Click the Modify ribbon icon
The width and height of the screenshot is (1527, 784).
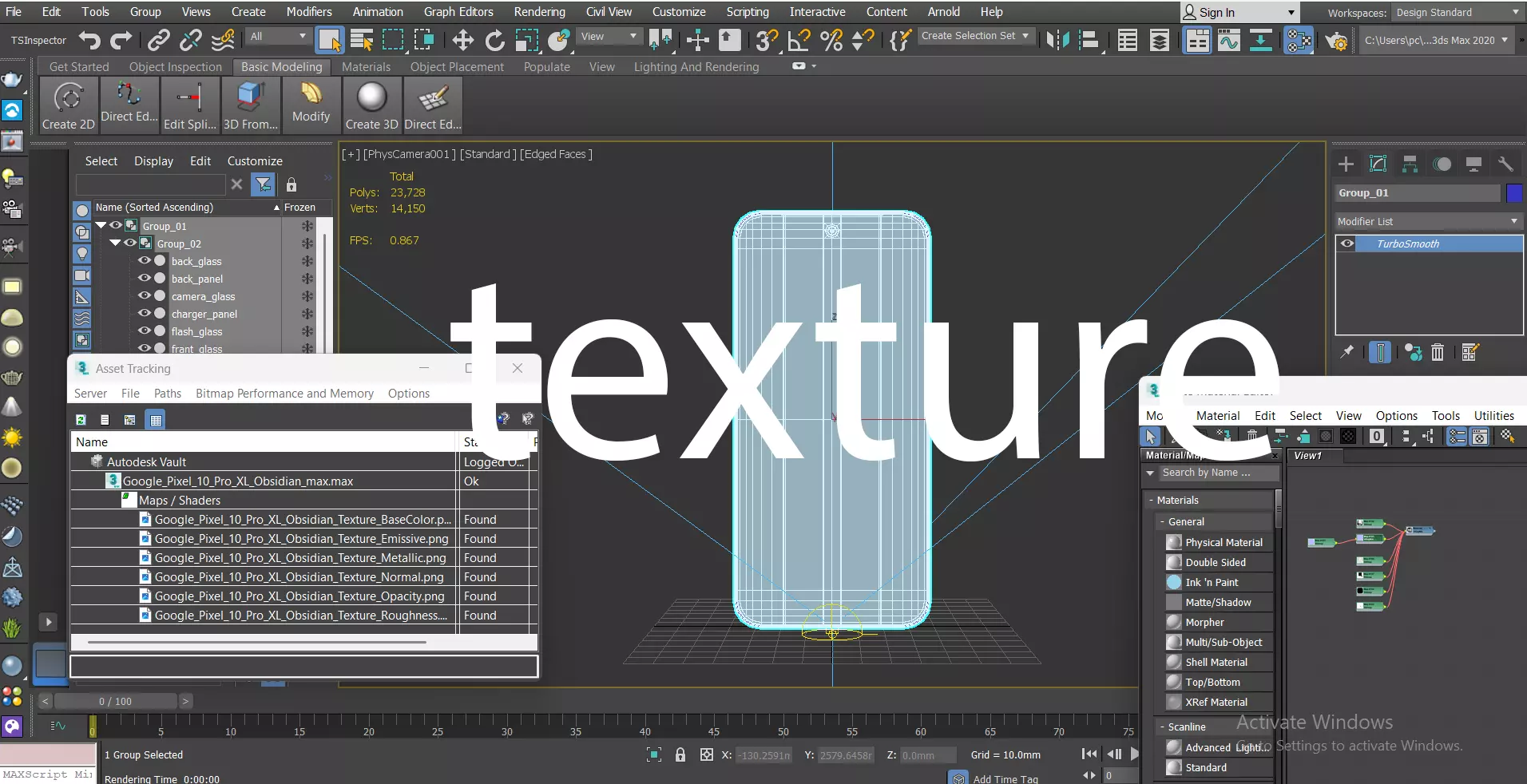pos(311,105)
